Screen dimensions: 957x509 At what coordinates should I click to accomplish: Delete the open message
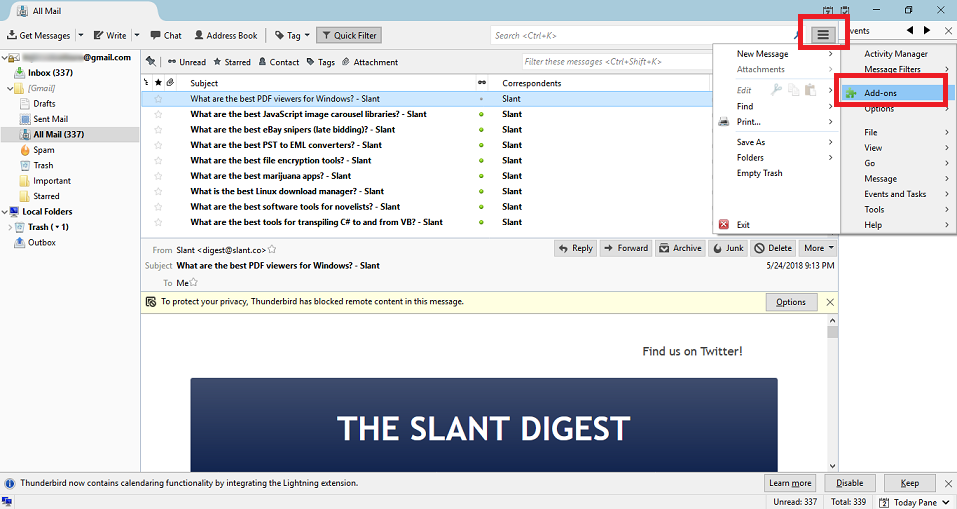[x=773, y=248]
